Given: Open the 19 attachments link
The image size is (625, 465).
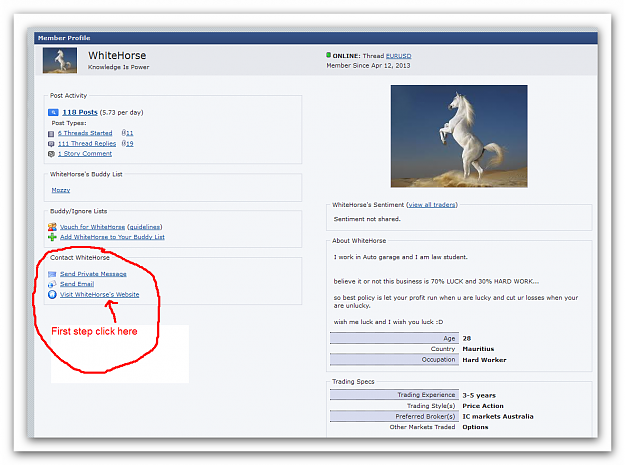Looking at the screenshot, I should 130,143.
